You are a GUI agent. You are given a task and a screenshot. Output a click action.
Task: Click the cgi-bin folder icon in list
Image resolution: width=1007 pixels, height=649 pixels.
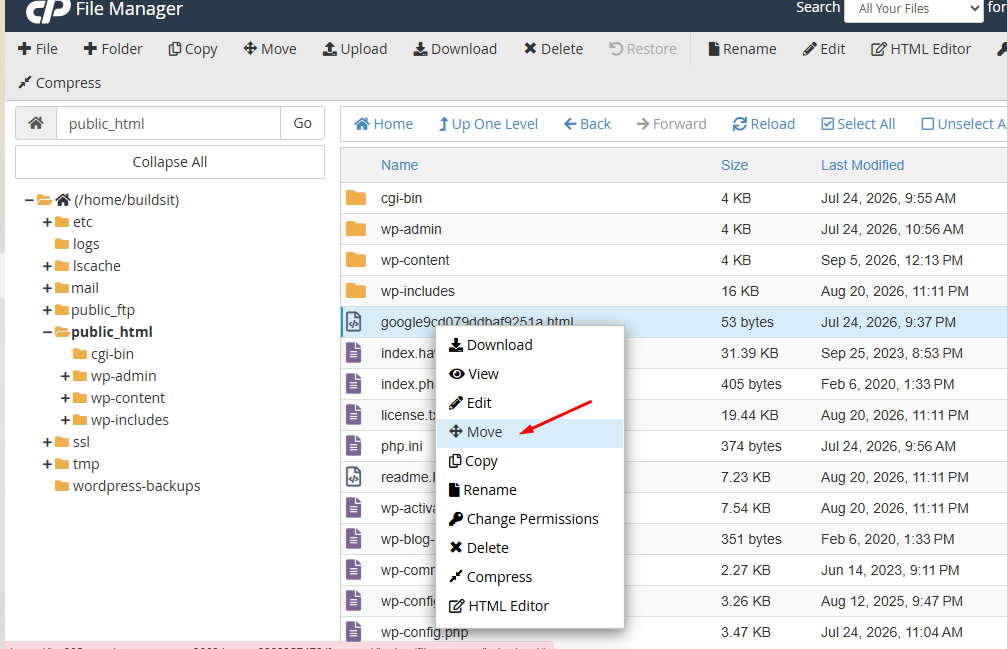coord(356,198)
